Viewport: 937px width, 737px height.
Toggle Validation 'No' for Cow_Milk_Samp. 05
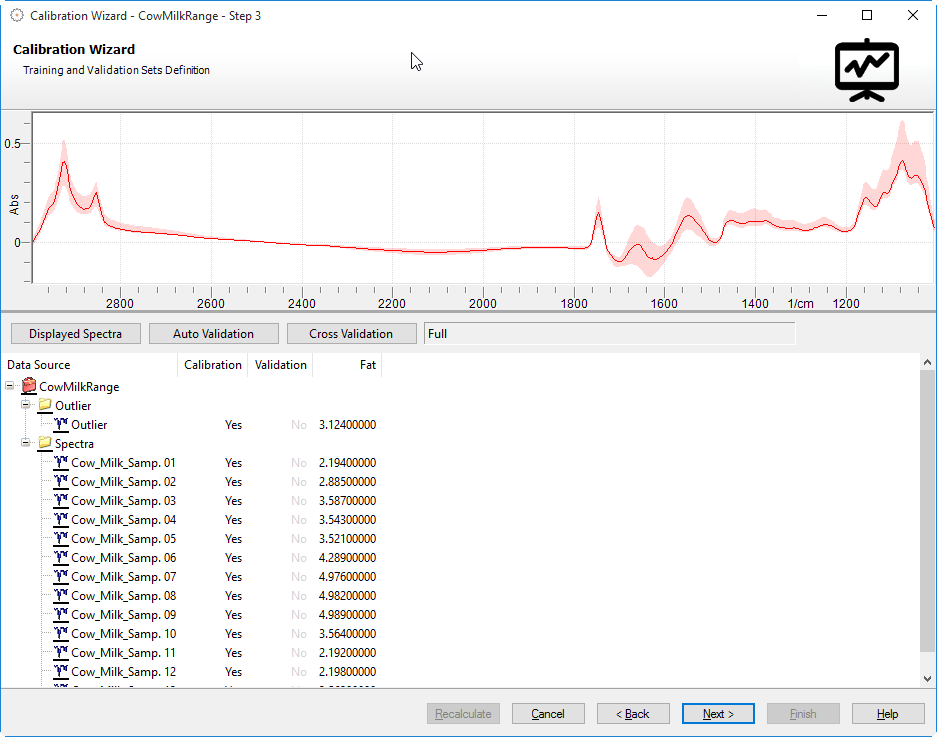click(x=298, y=539)
